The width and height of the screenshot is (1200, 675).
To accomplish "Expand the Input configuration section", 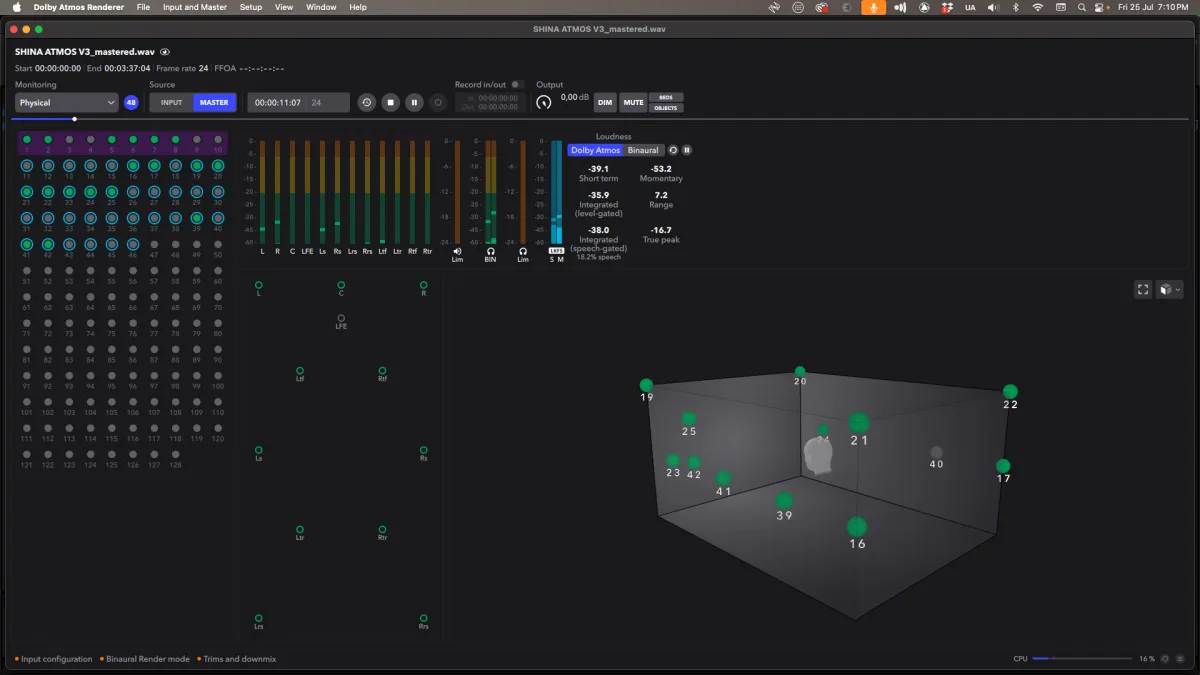I will 54,659.
